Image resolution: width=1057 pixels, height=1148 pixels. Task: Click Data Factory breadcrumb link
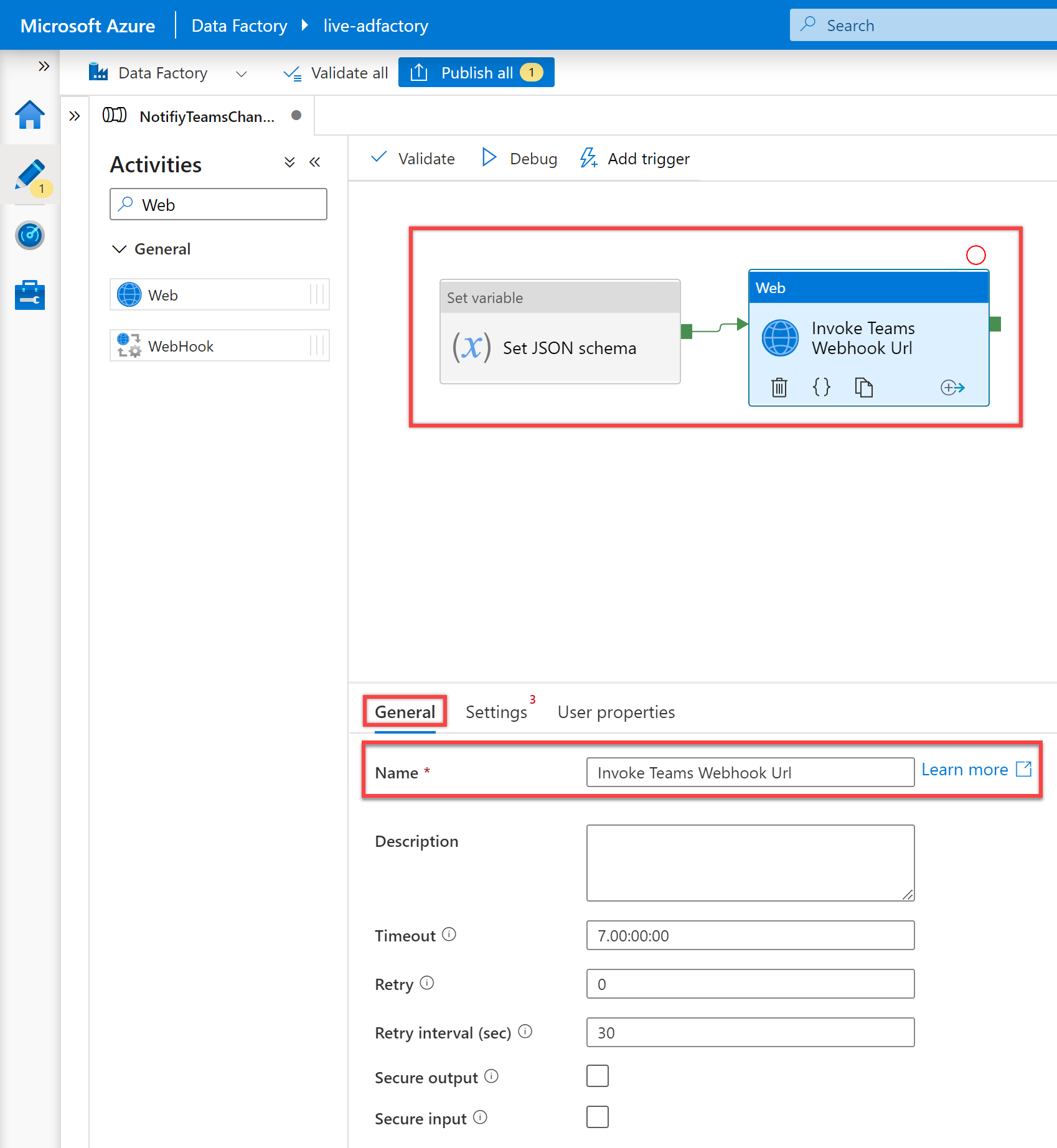coord(239,26)
